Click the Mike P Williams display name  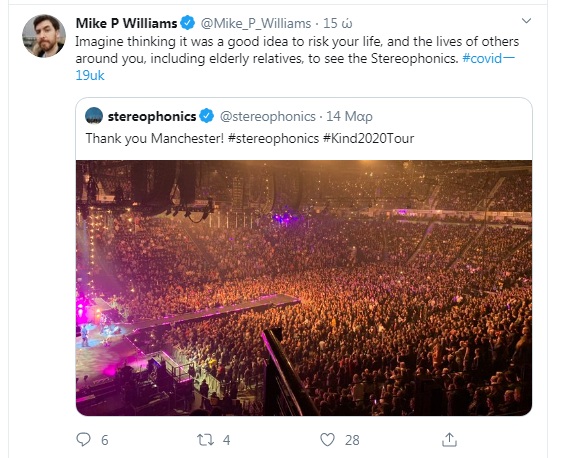coord(126,23)
